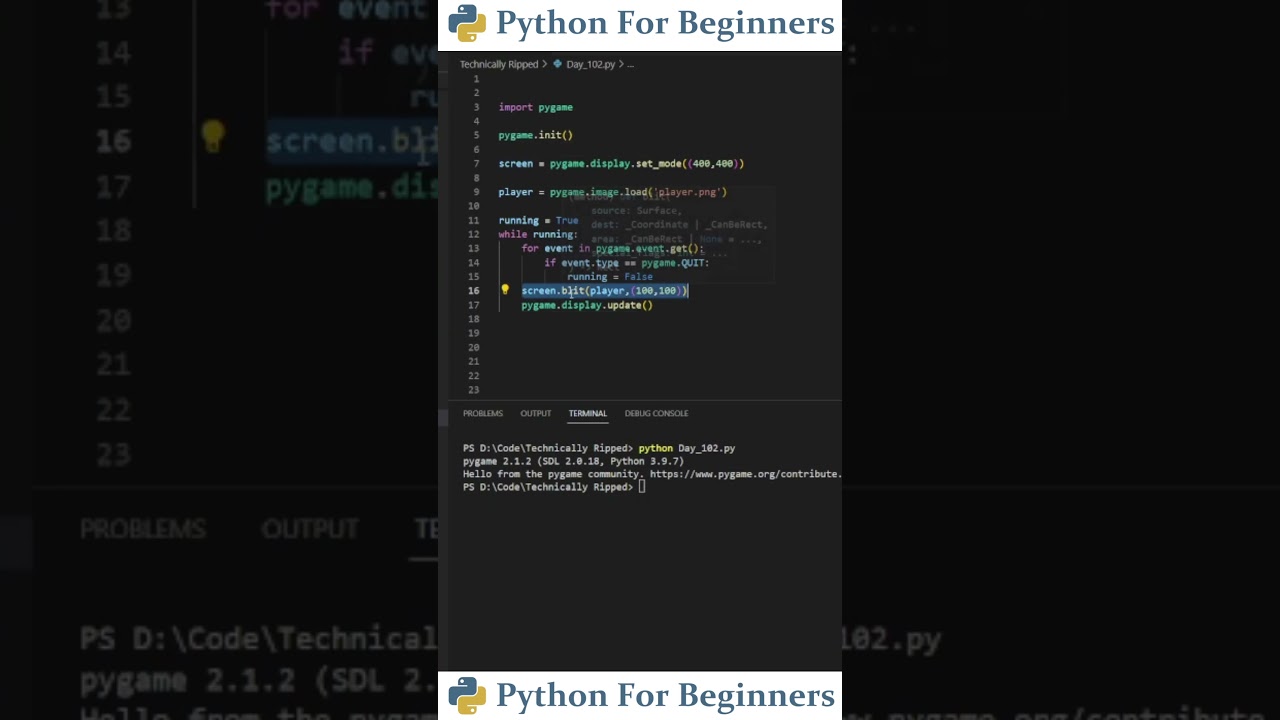Click line number 23 in the gutter

pos(473,390)
